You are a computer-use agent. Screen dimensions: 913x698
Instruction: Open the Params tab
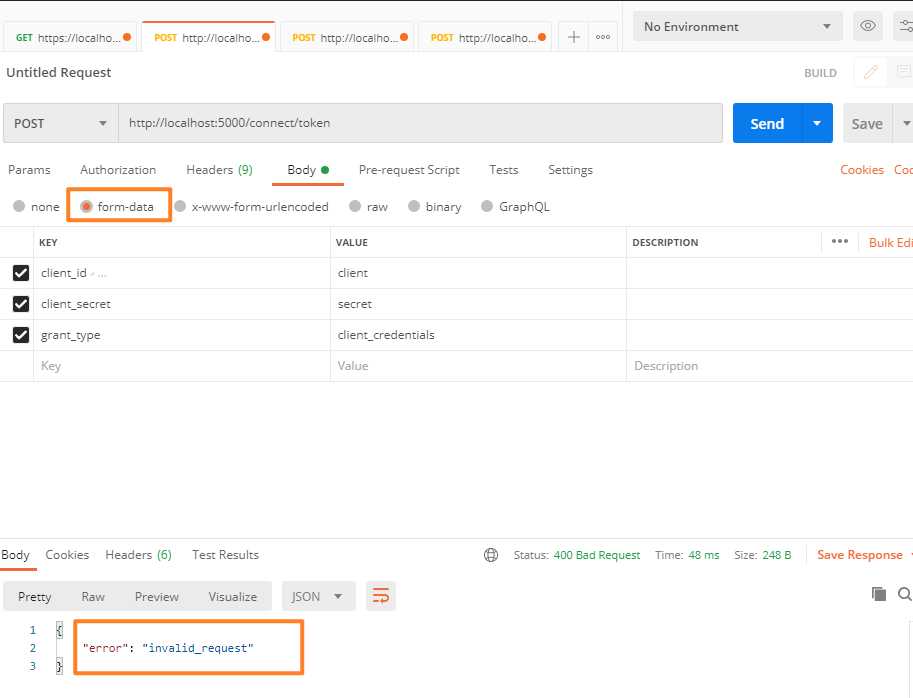29,170
